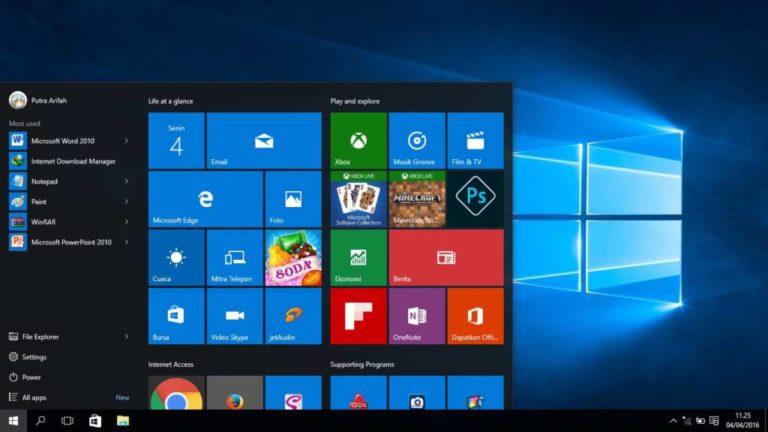Open the Putra Arifah user account
Viewport: 768px width, 432px height.
coord(38,100)
